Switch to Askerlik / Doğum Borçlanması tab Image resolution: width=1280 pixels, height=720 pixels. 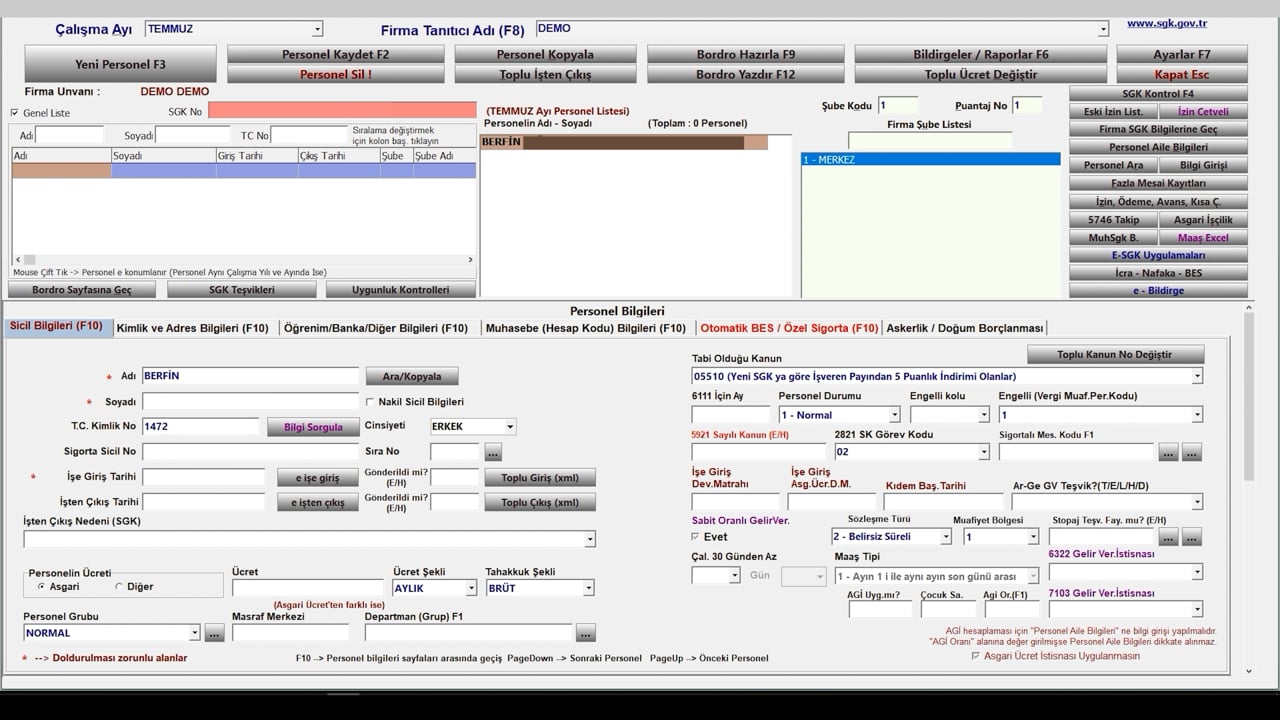[x=967, y=328]
